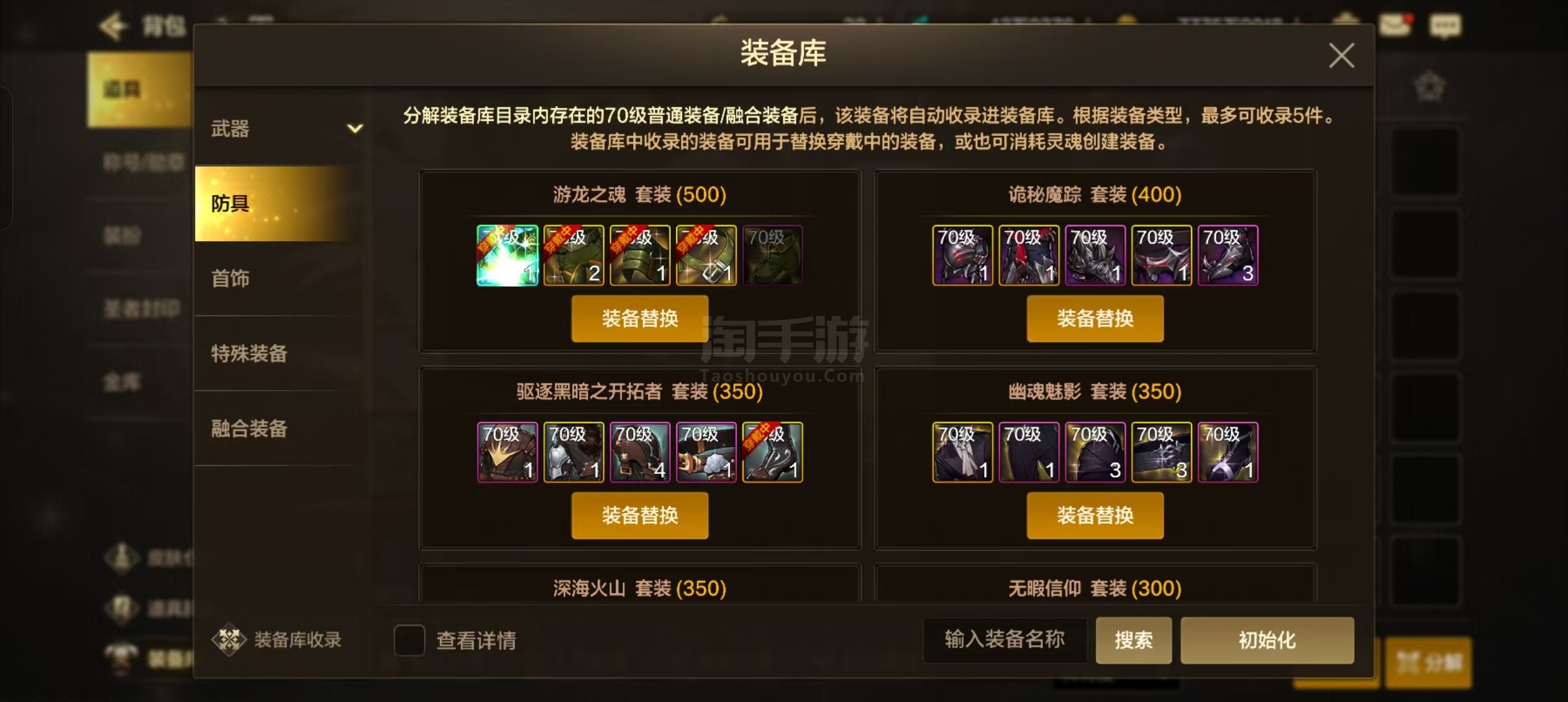Select the glowing first item in 游龙之魂 set
The image size is (1568, 702).
point(507,255)
